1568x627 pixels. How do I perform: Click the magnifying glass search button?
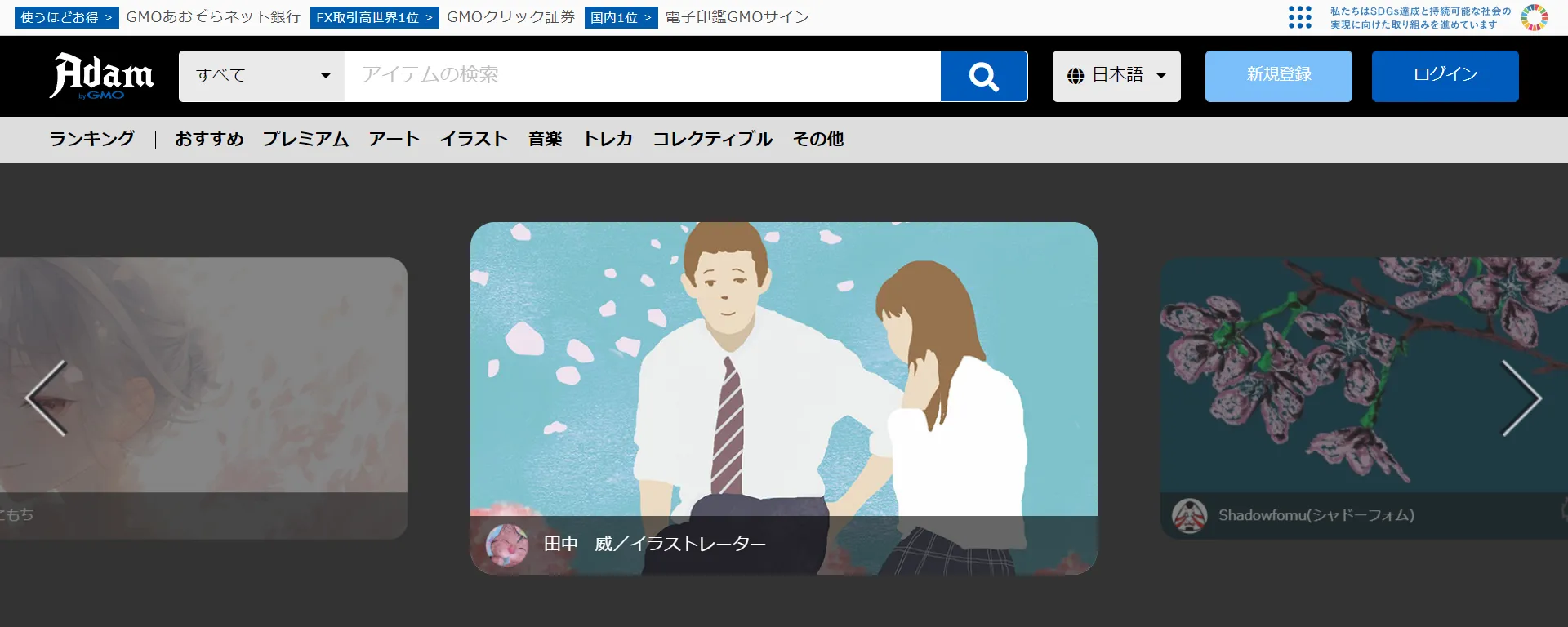coord(983,76)
